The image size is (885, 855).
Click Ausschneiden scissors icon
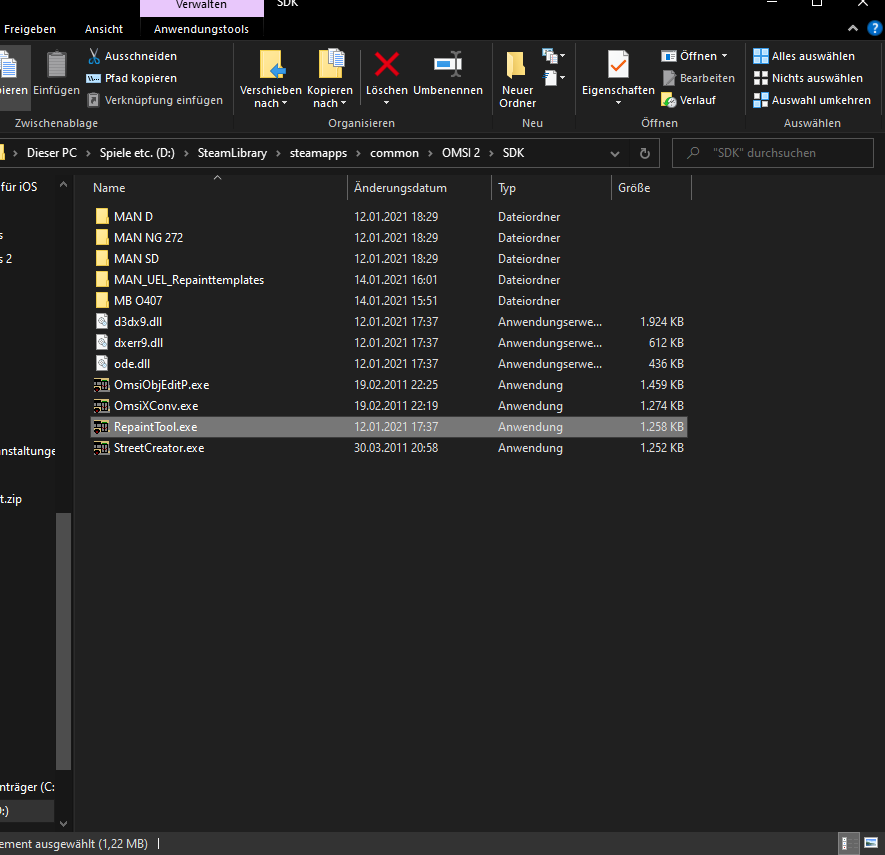(x=94, y=56)
